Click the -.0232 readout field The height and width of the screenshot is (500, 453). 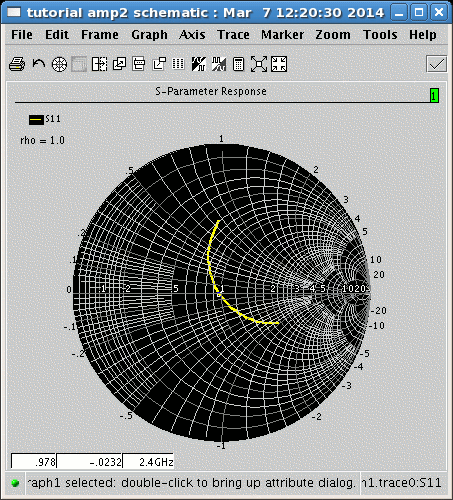89,461
